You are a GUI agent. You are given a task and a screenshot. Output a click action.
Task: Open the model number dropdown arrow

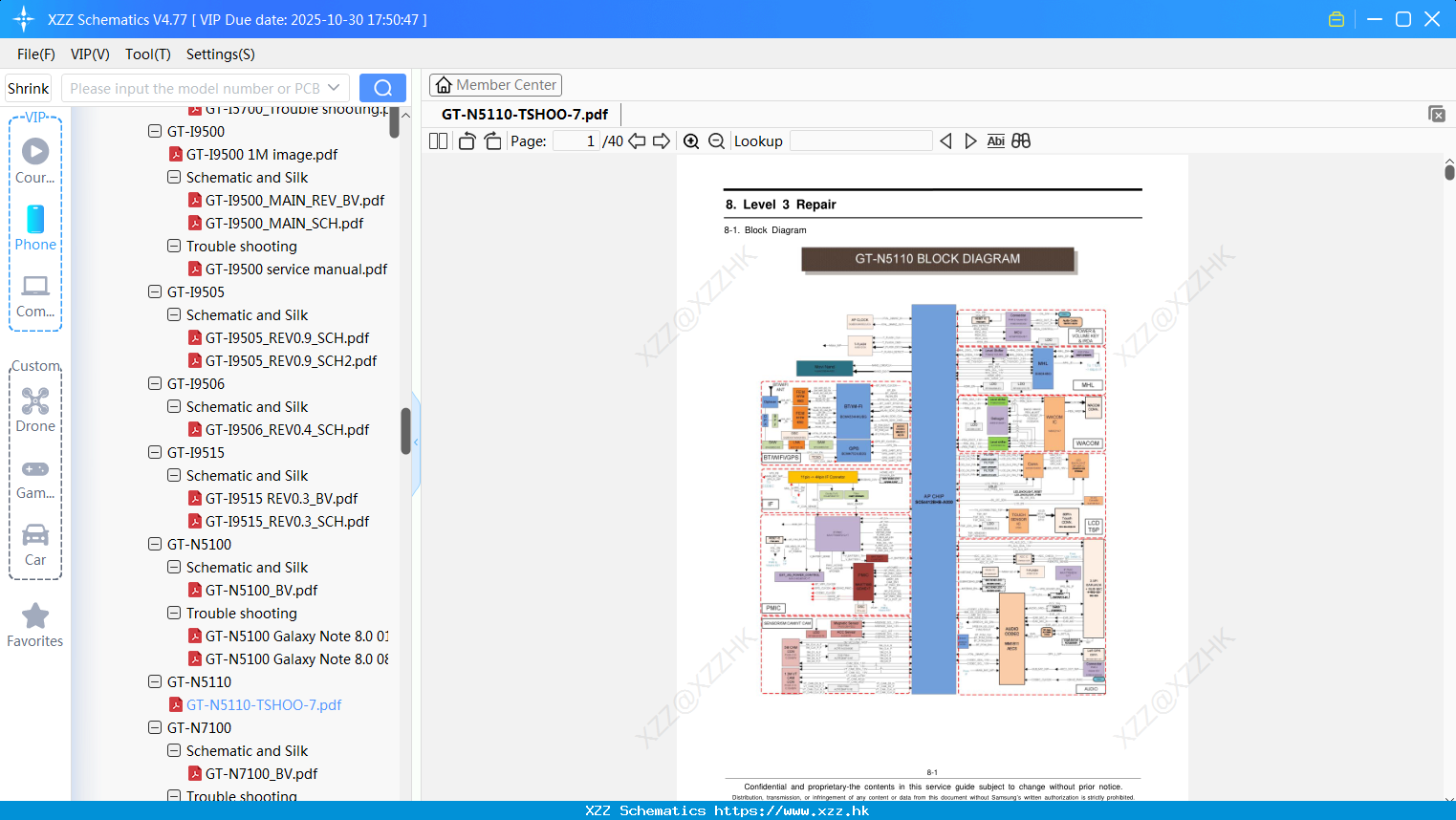pos(334,88)
